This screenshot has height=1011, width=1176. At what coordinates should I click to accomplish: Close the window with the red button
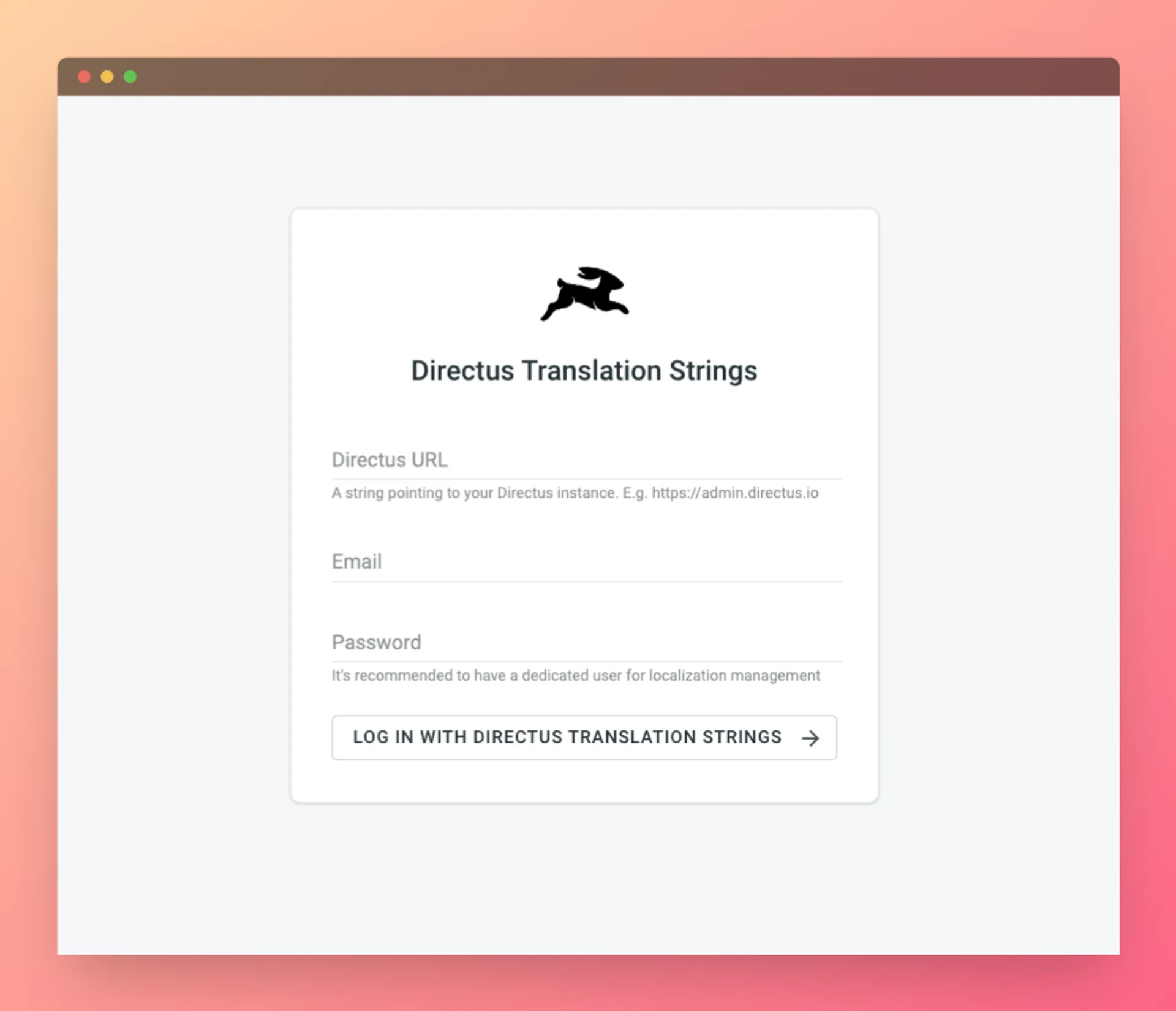tap(85, 77)
